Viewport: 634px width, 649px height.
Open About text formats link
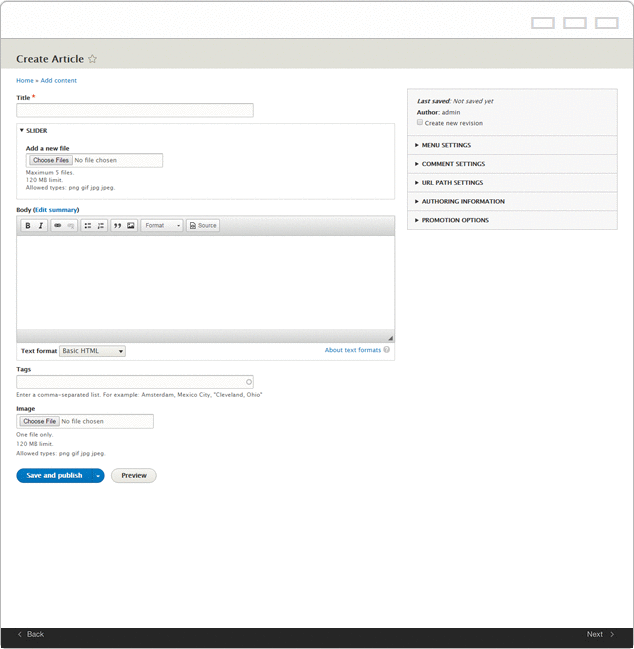click(353, 350)
